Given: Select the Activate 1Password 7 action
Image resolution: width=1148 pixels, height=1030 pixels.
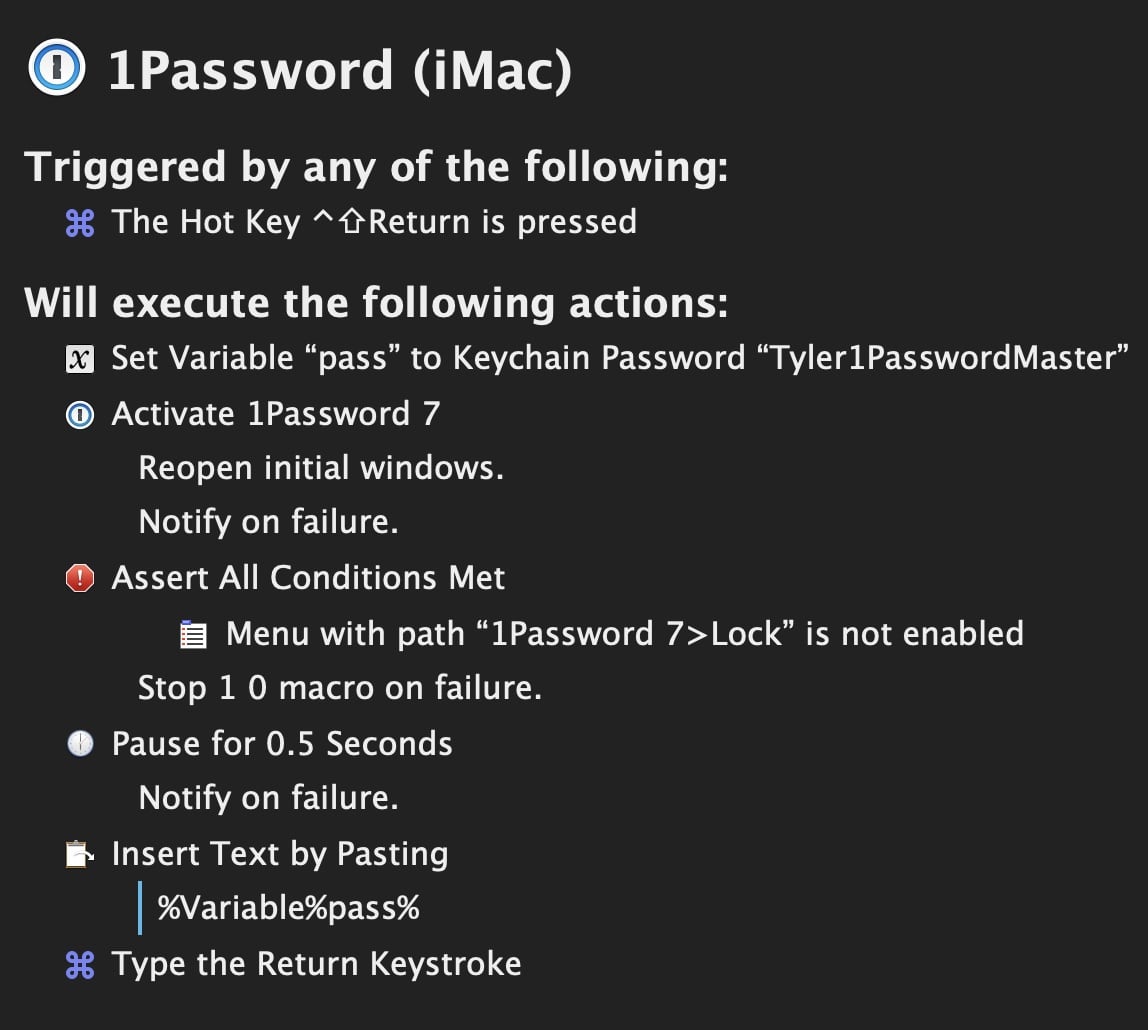Looking at the screenshot, I should [276, 414].
